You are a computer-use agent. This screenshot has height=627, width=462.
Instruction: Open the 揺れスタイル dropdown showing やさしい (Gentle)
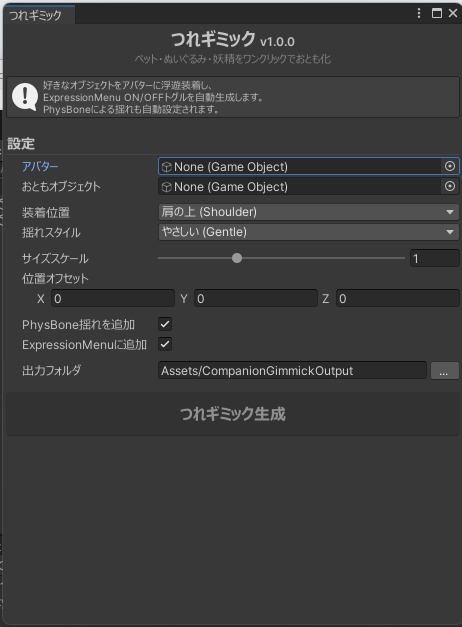(x=308, y=232)
